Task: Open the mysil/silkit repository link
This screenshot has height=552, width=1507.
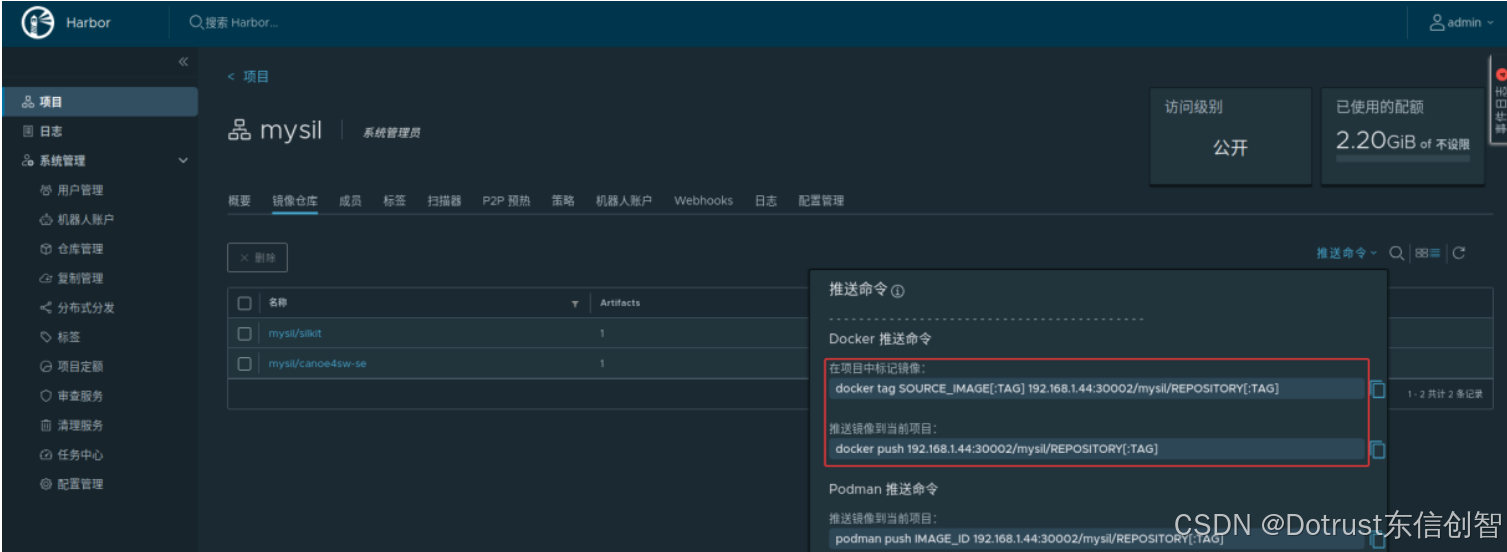Action: point(295,333)
